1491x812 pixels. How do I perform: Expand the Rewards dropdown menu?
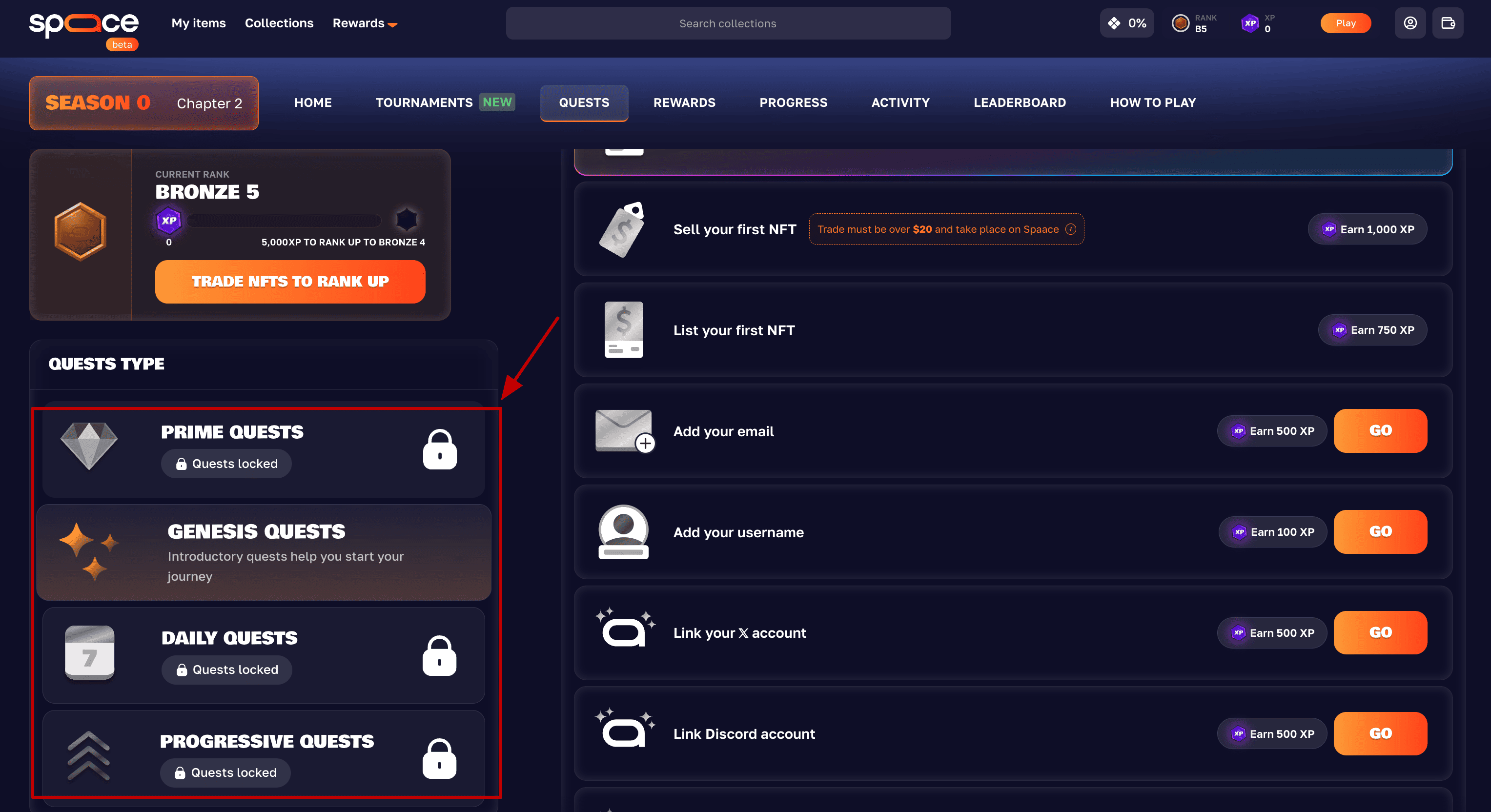click(x=365, y=23)
